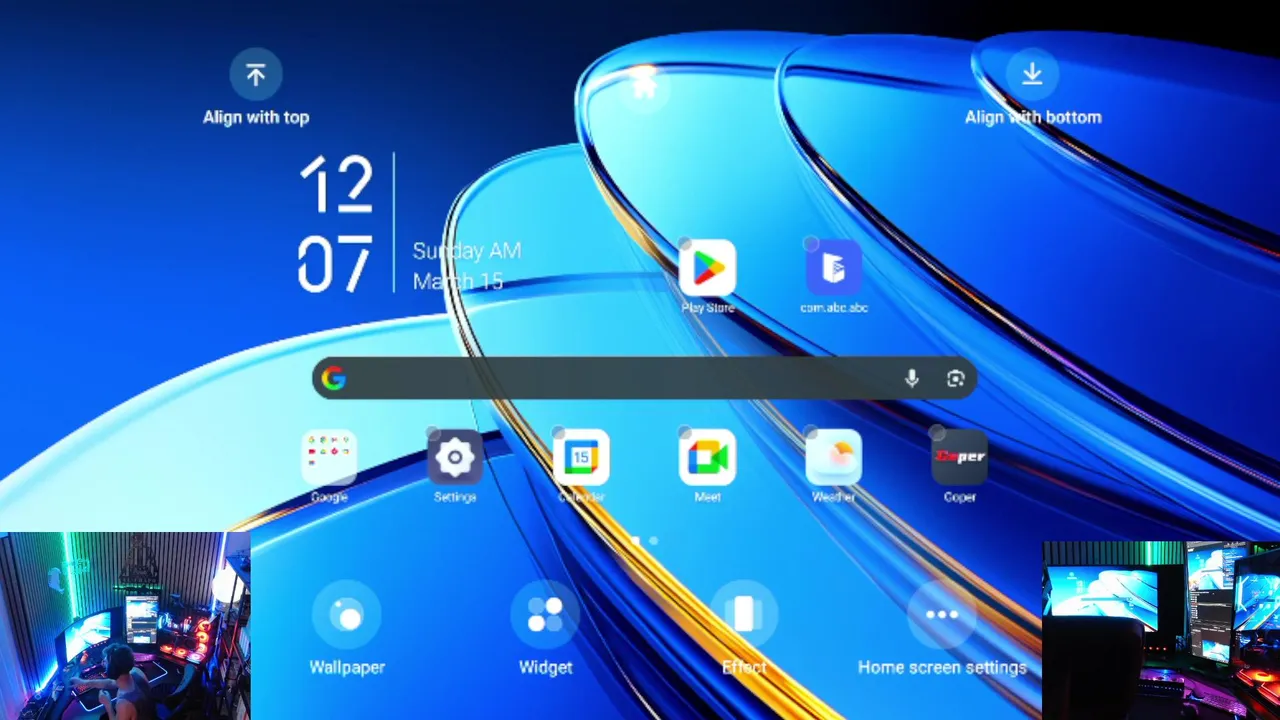Screen dimensions: 1280x720
Task: Open the com.abc.abc app icon
Action: 834,268
